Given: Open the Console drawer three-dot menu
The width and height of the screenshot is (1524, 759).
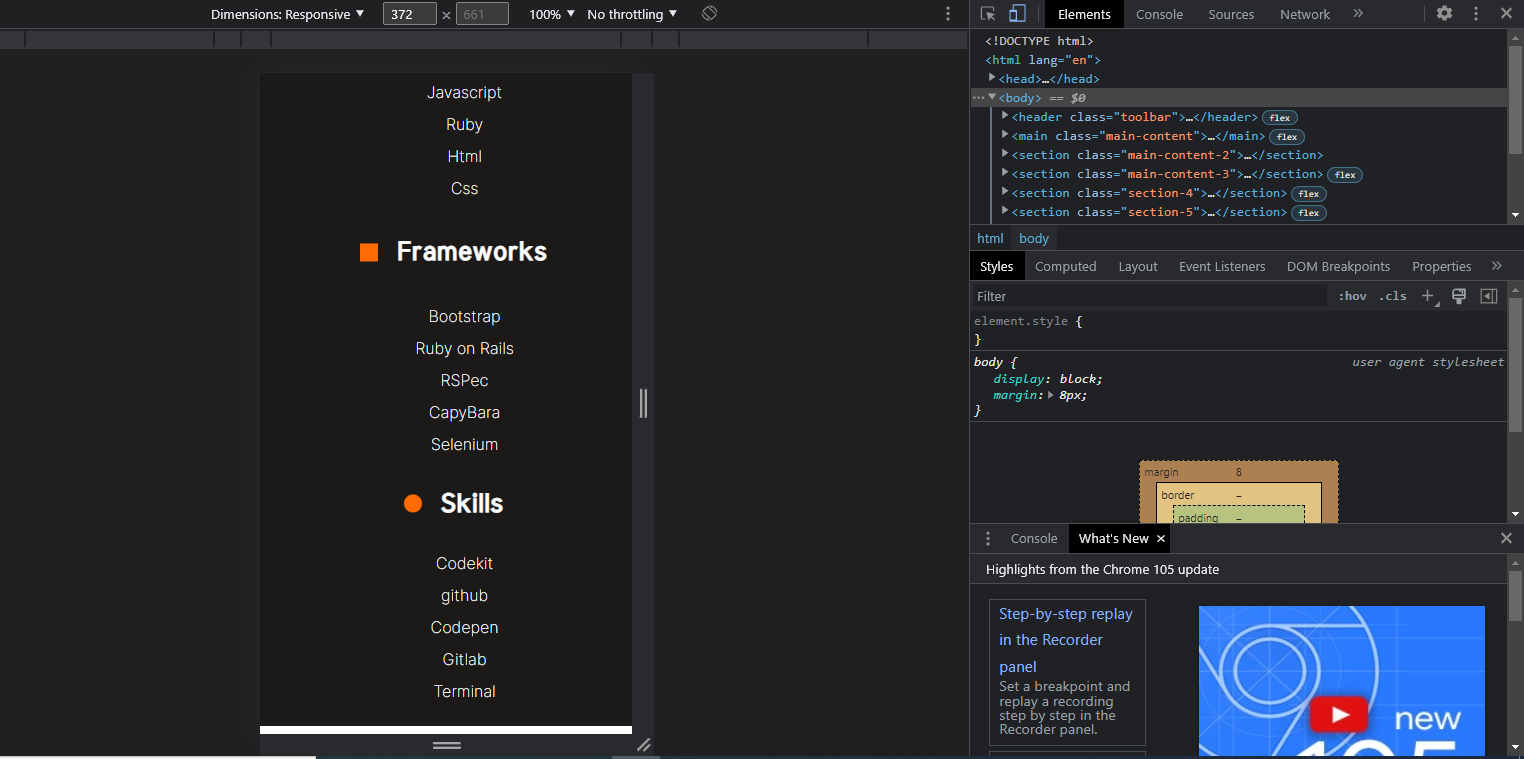Looking at the screenshot, I should [x=988, y=538].
